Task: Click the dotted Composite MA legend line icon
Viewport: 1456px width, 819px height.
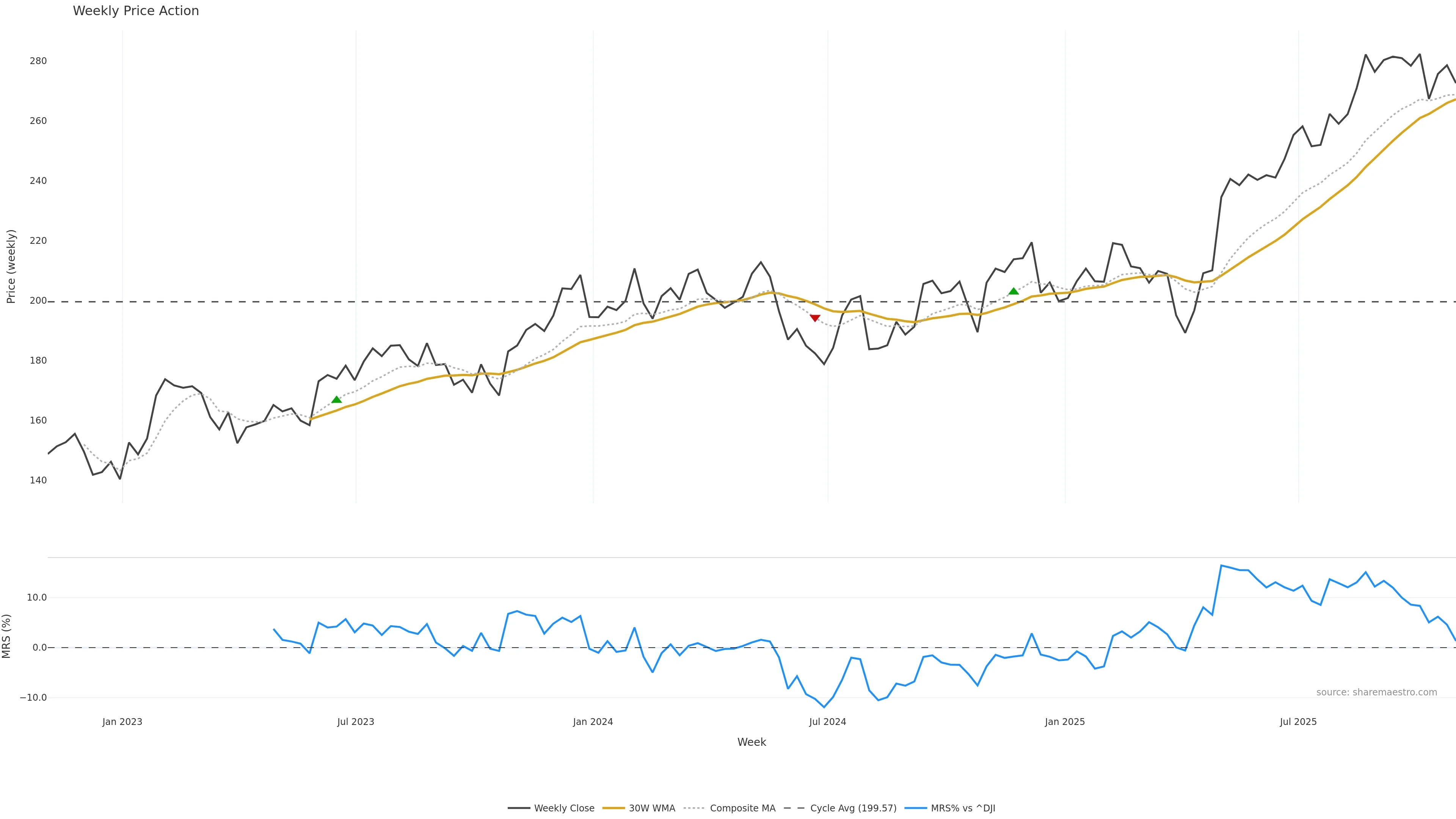Action: (x=694, y=808)
